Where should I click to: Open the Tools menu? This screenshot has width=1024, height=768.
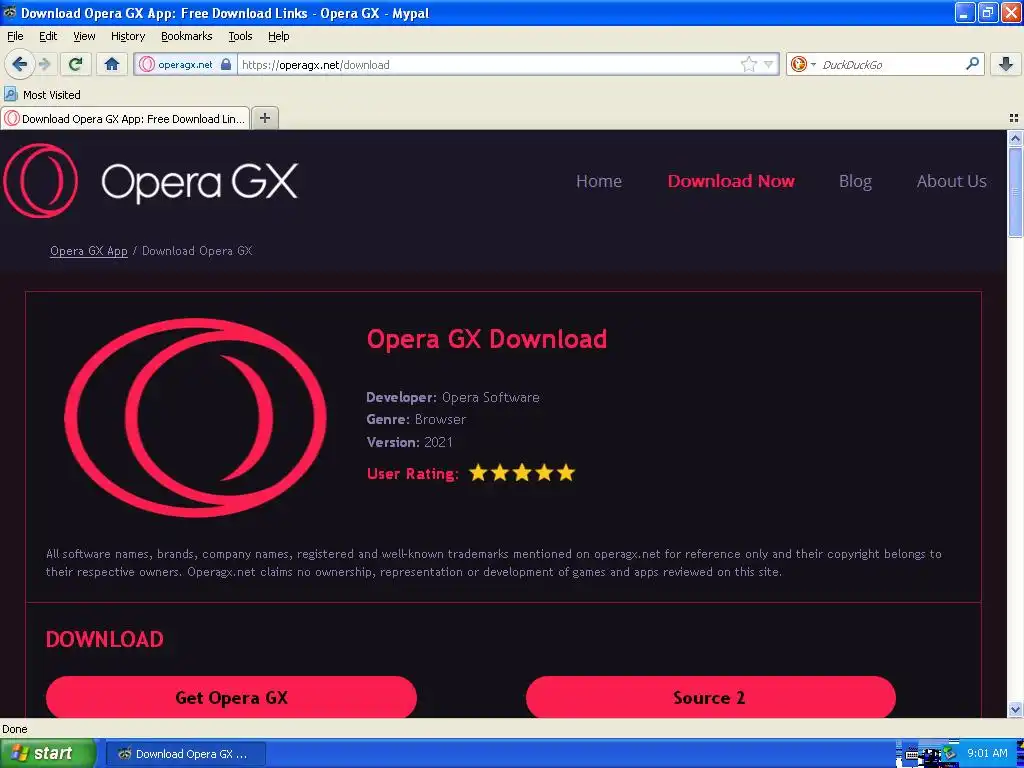(240, 36)
